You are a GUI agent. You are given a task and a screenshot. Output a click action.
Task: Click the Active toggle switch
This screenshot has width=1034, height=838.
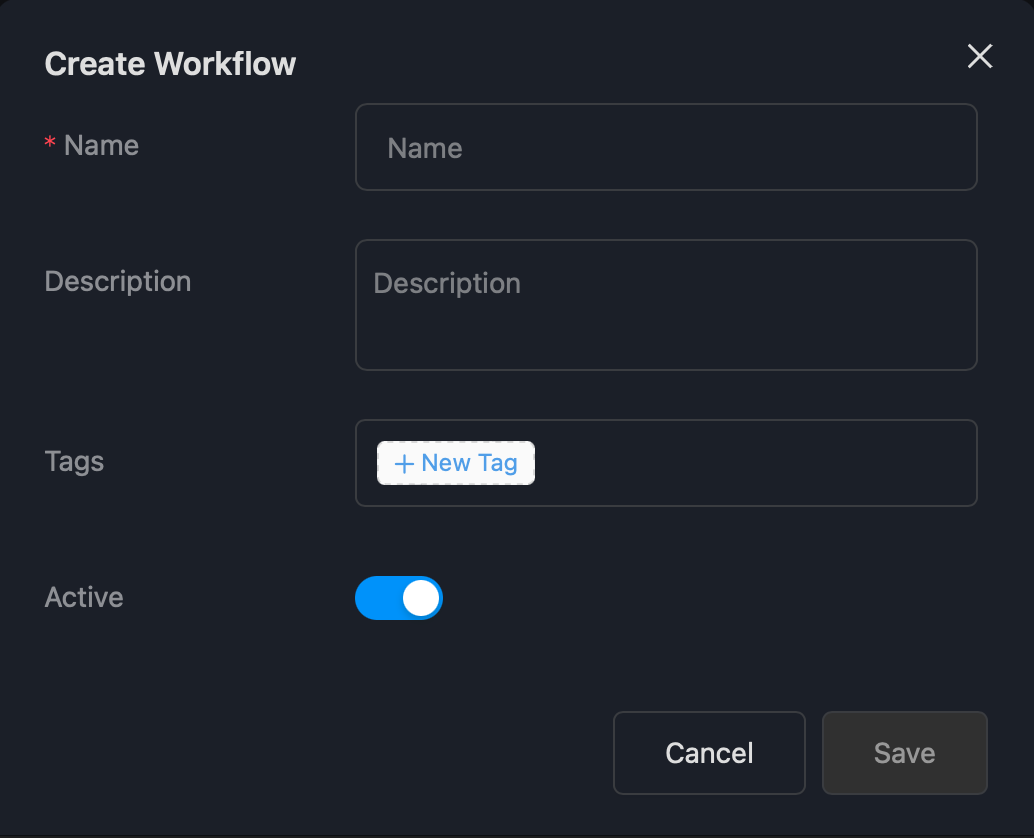[x=399, y=597]
